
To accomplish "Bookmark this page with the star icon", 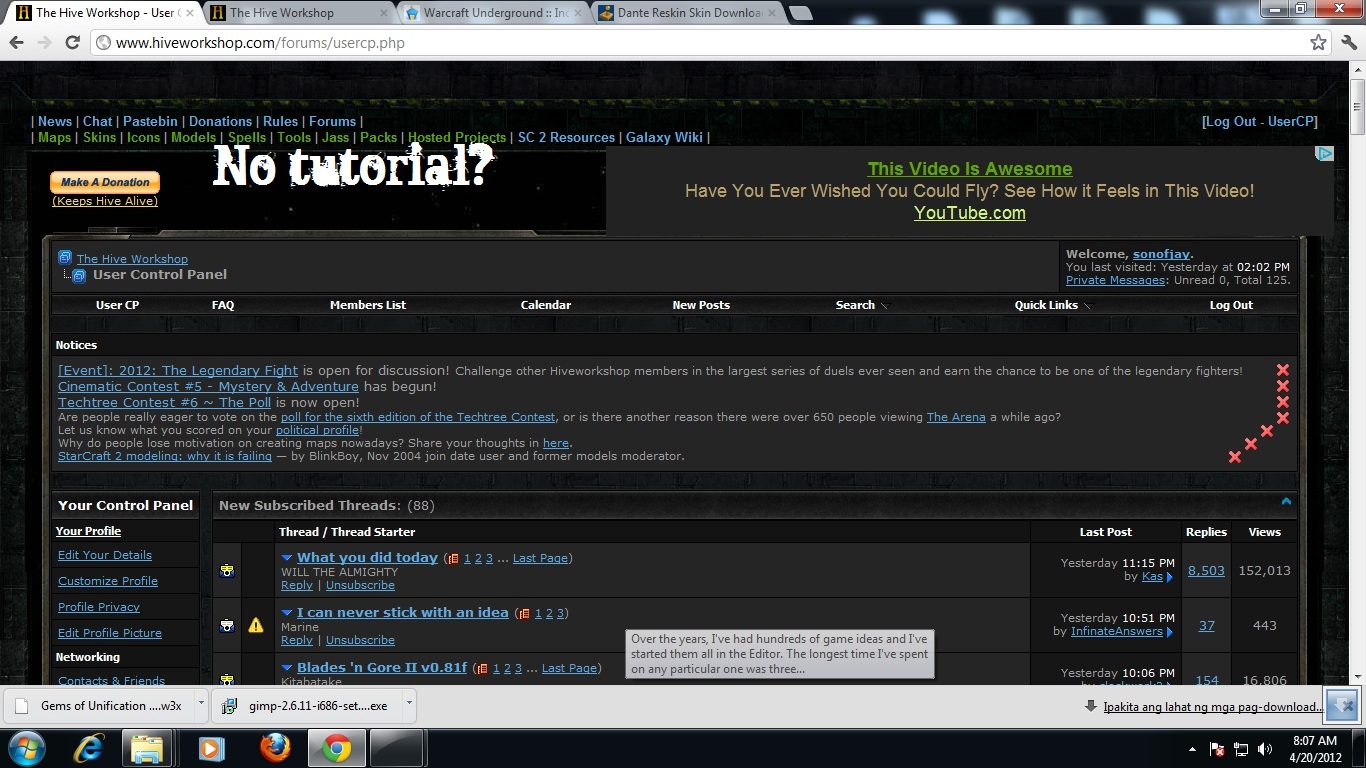I will 1318,43.
